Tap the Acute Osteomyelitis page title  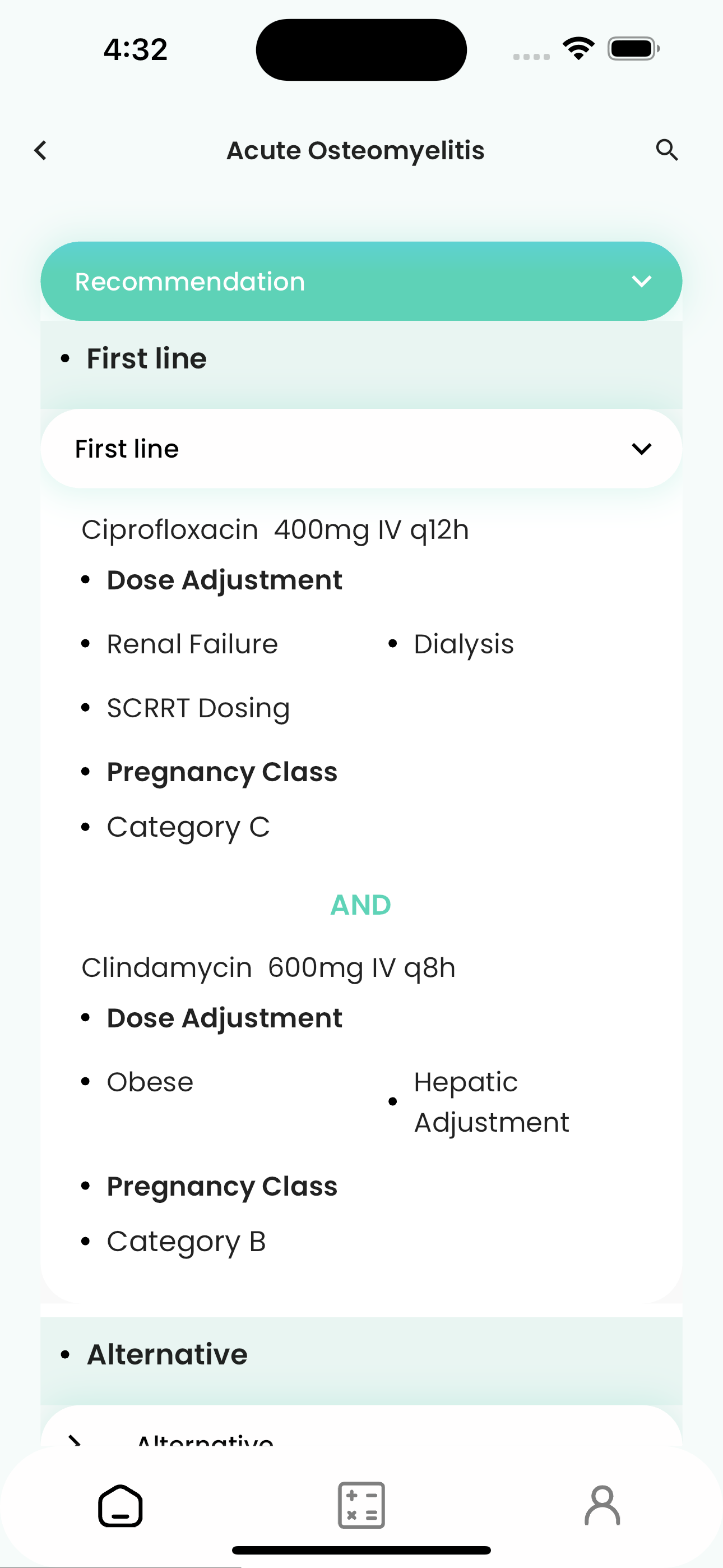pyautogui.click(x=355, y=150)
